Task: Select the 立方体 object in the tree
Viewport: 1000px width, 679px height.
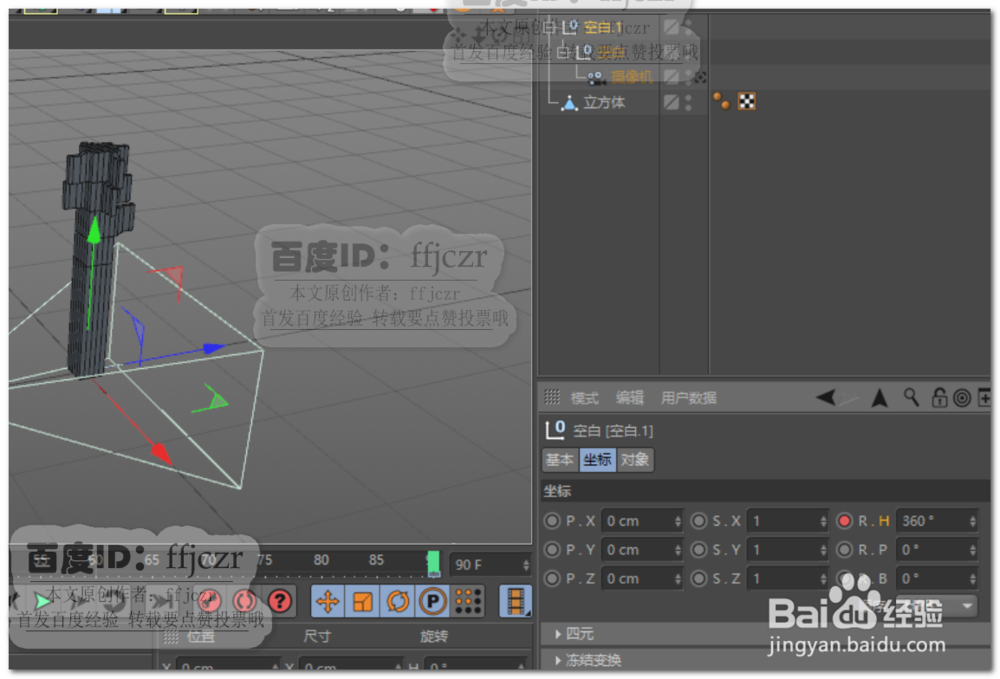Action: pos(605,103)
